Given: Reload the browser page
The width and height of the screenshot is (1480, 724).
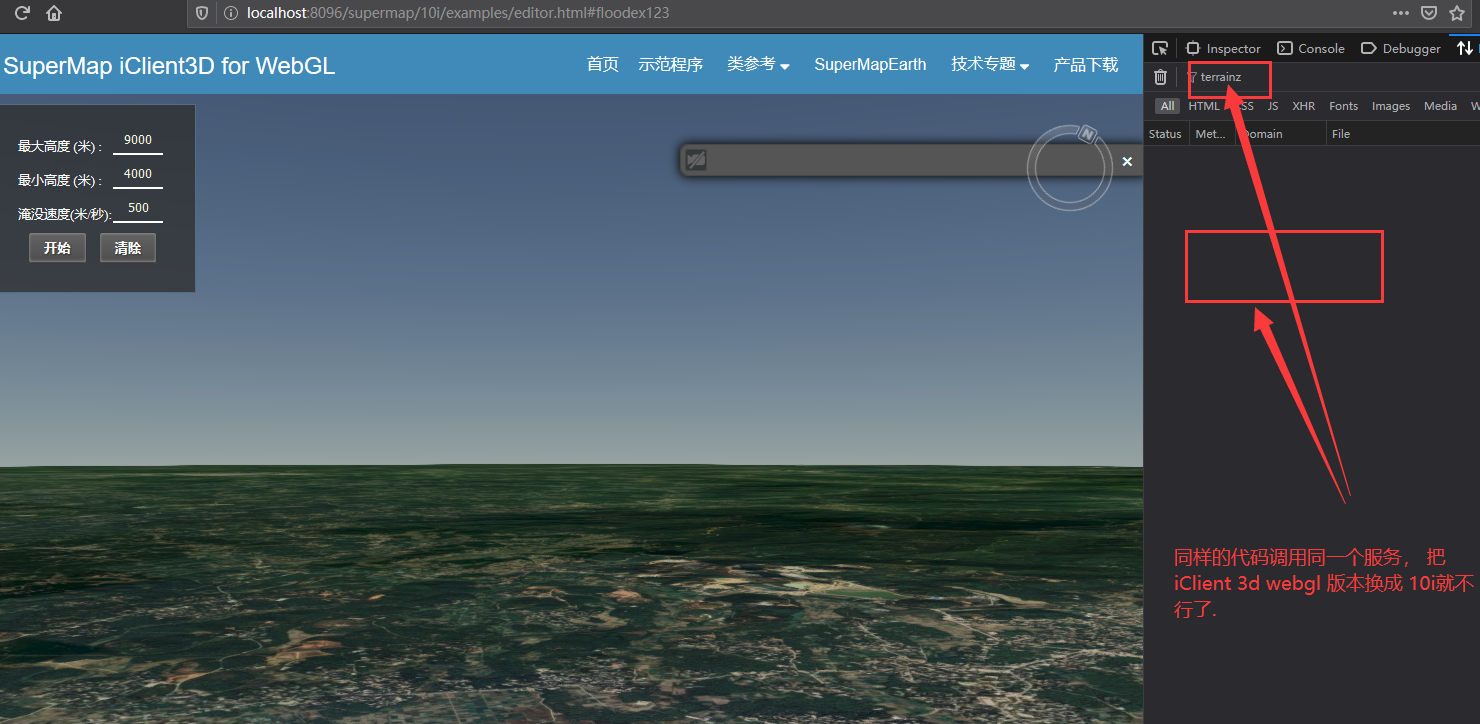Looking at the screenshot, I should coord(22,13).
